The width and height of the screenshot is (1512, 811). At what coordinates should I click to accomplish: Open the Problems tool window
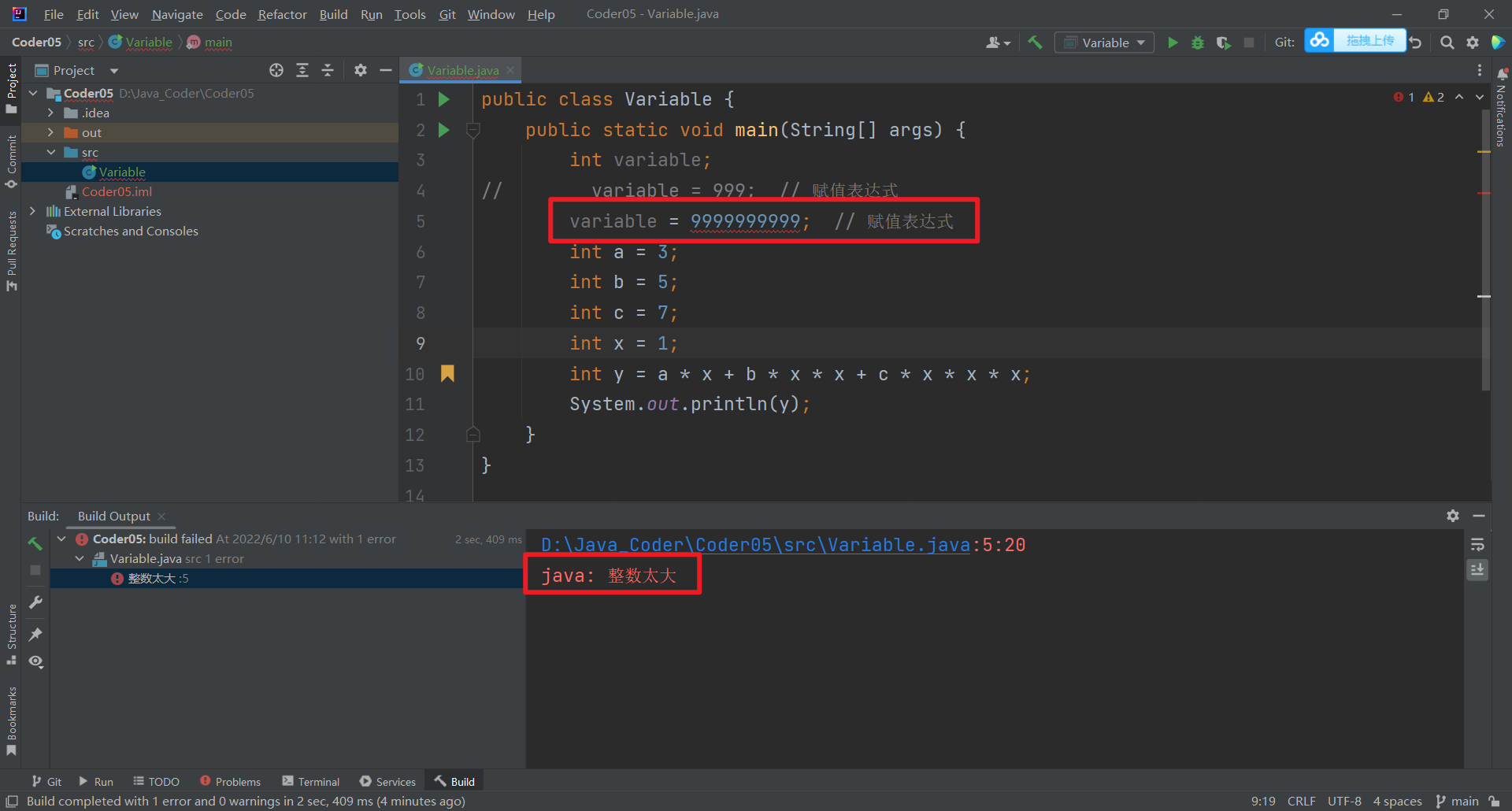click(230, 781)
